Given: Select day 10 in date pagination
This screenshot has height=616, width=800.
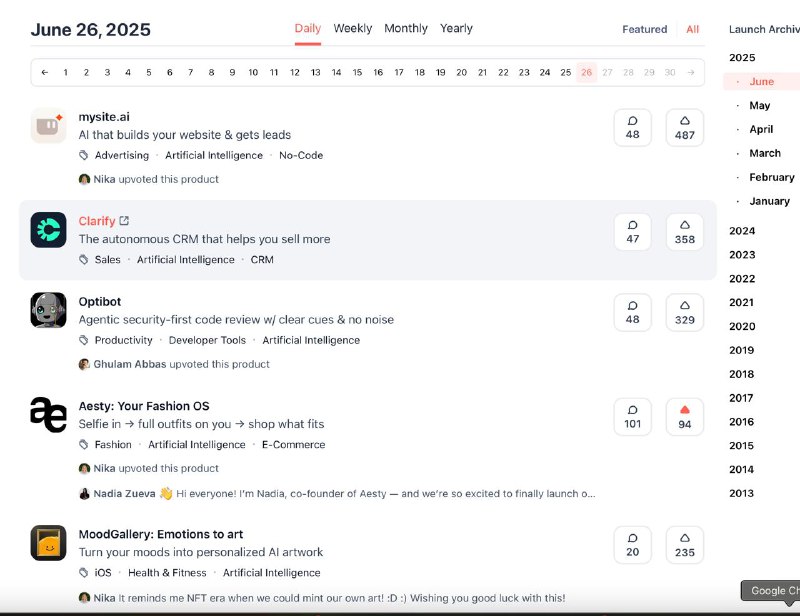Looking at the screenshot, I should [x=253, y=72].
